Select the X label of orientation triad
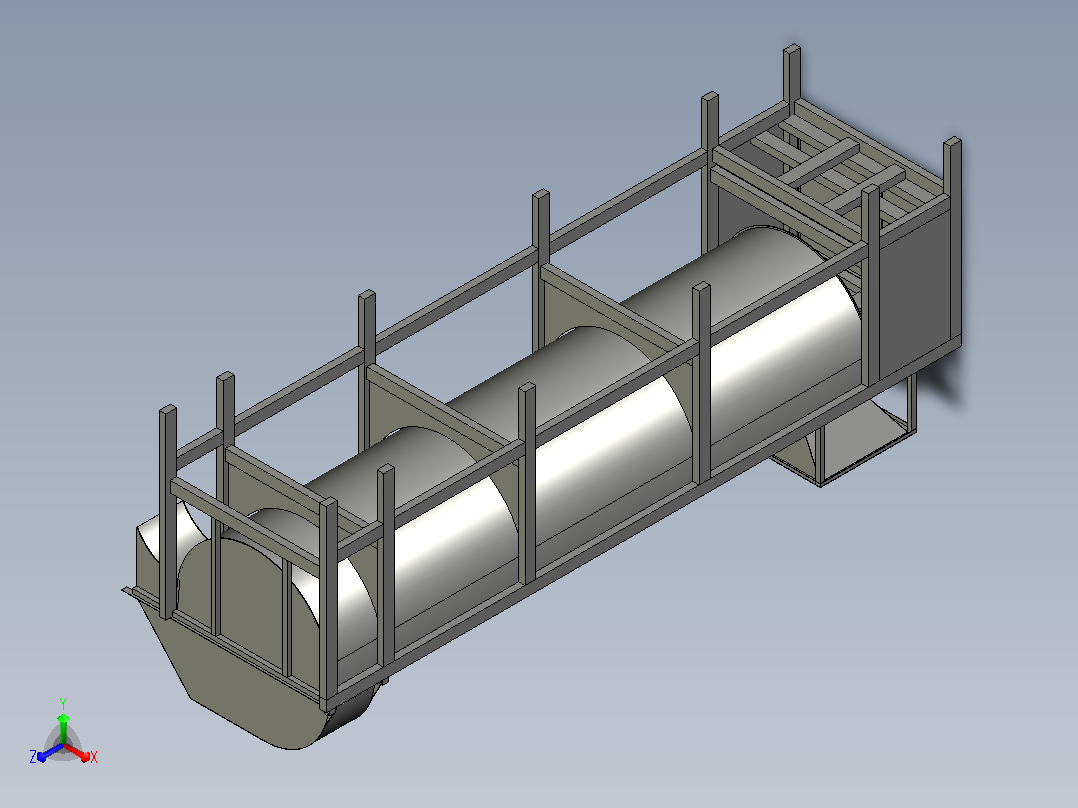Screen dimensions: 1078x808 94,757
